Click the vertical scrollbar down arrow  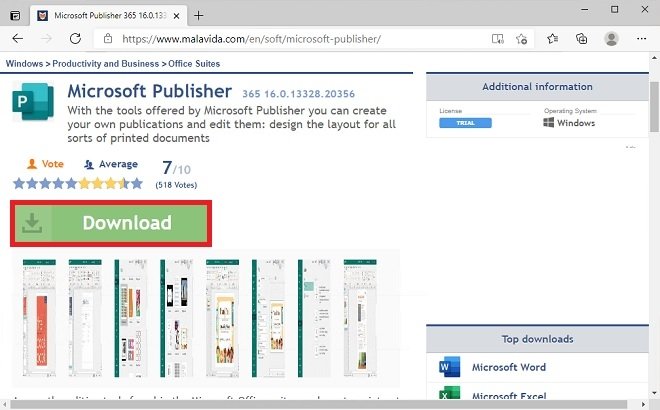click(x=654, y=393)
